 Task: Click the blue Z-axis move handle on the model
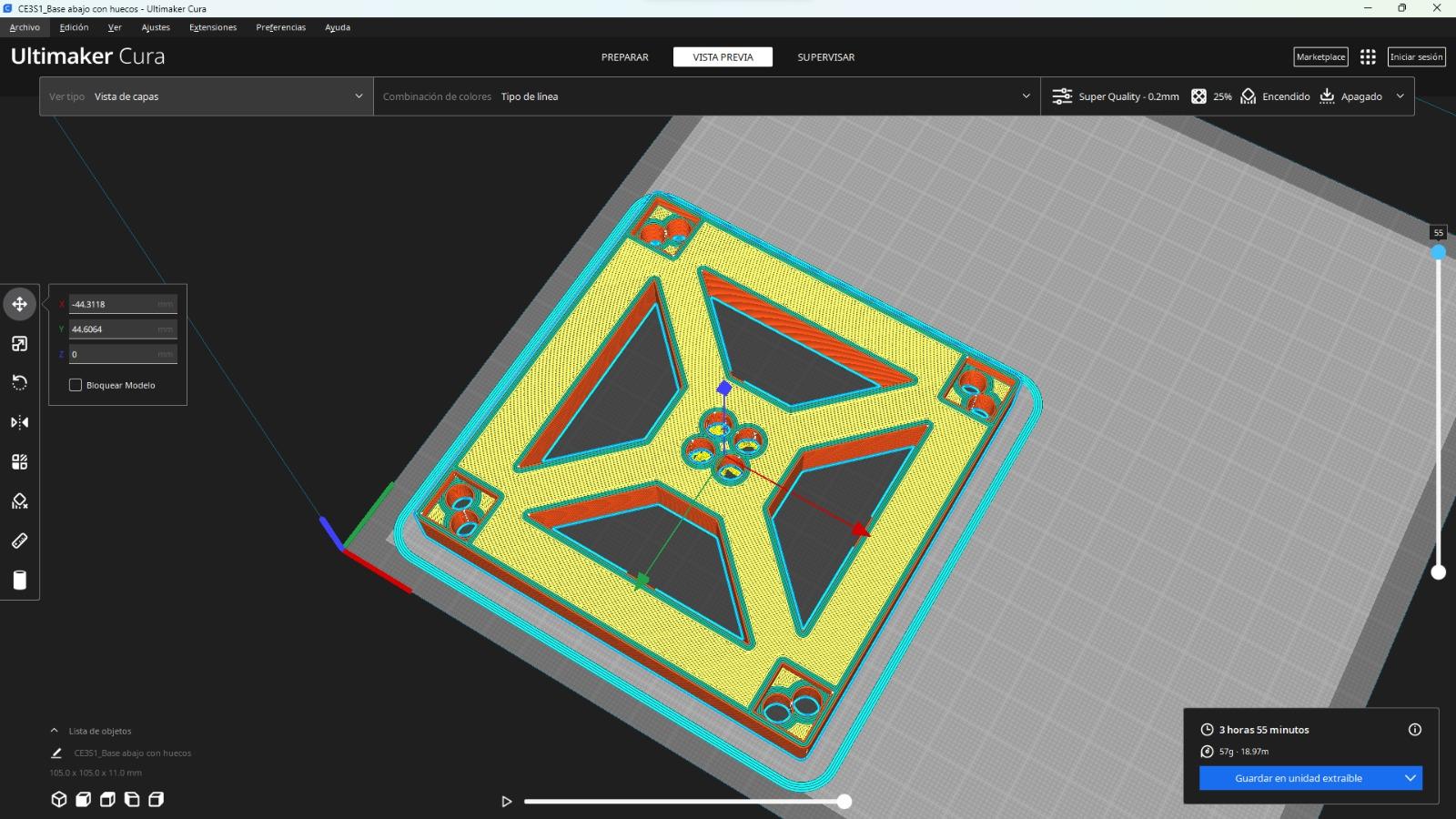pos(724,389)
